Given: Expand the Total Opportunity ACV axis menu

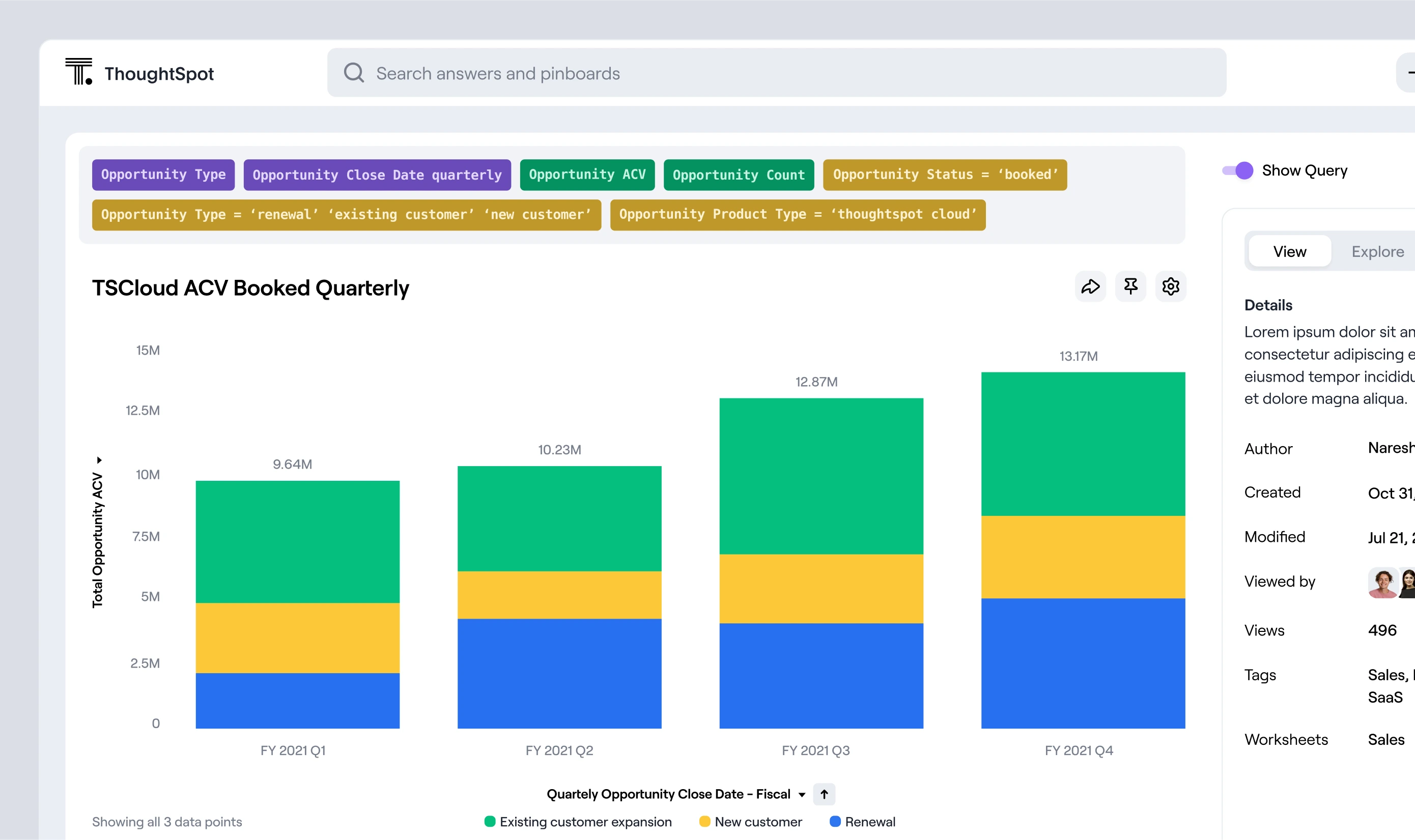Looking at the screenshot, I should point(99,459).
